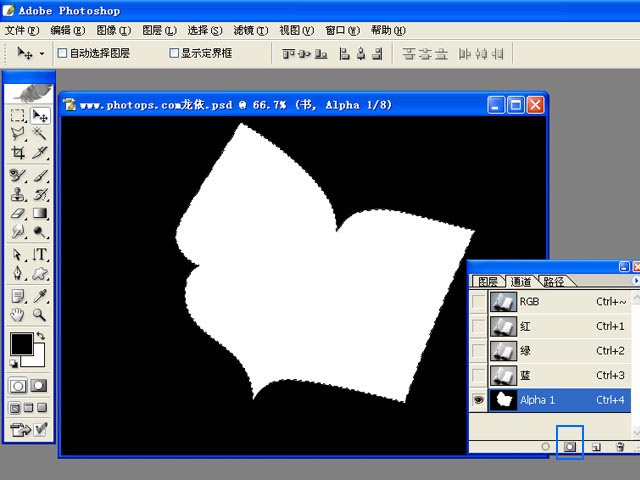Select the Crop tool
This screenshot has width=640, height=480.
[18, 153]
